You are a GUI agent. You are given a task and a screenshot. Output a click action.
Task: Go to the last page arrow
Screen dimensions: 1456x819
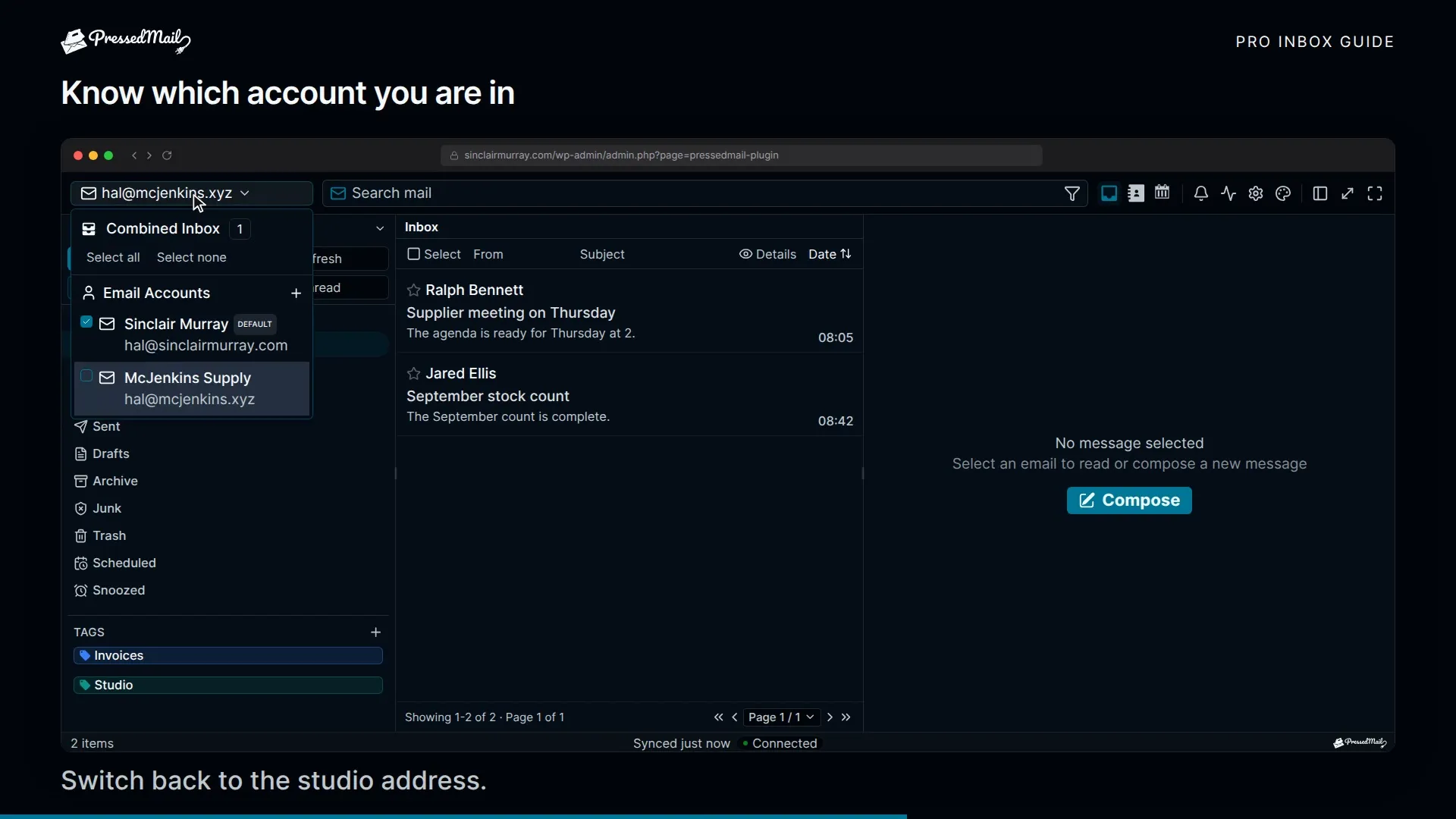(x=846, y=717)
